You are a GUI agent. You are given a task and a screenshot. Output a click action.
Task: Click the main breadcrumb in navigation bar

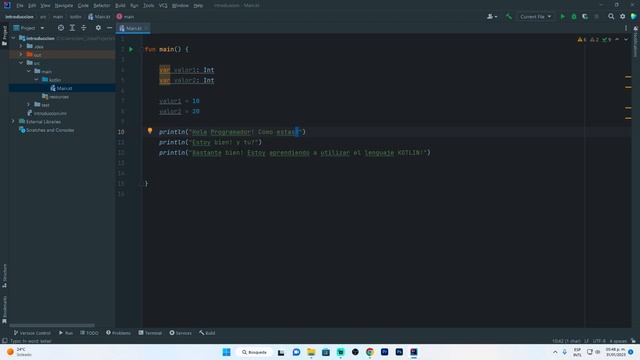point(58,17)
